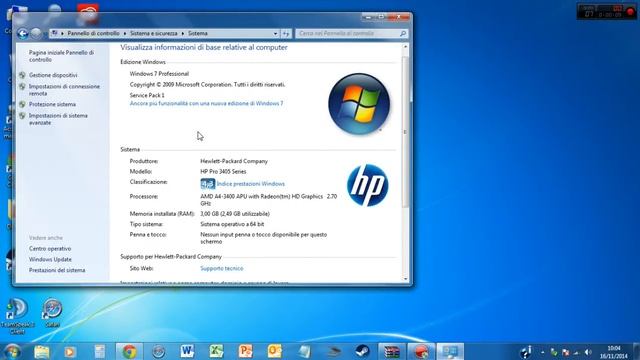Follow the Supporto tecnico link
Image resolution: width=640 pixels, height=360 pixels.
coord(222,268)
